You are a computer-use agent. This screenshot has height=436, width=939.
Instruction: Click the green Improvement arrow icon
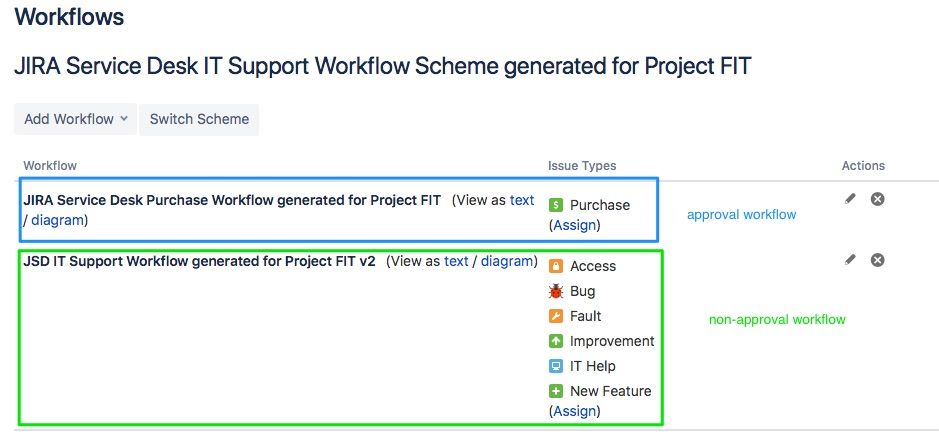click(x=556, y=341)
